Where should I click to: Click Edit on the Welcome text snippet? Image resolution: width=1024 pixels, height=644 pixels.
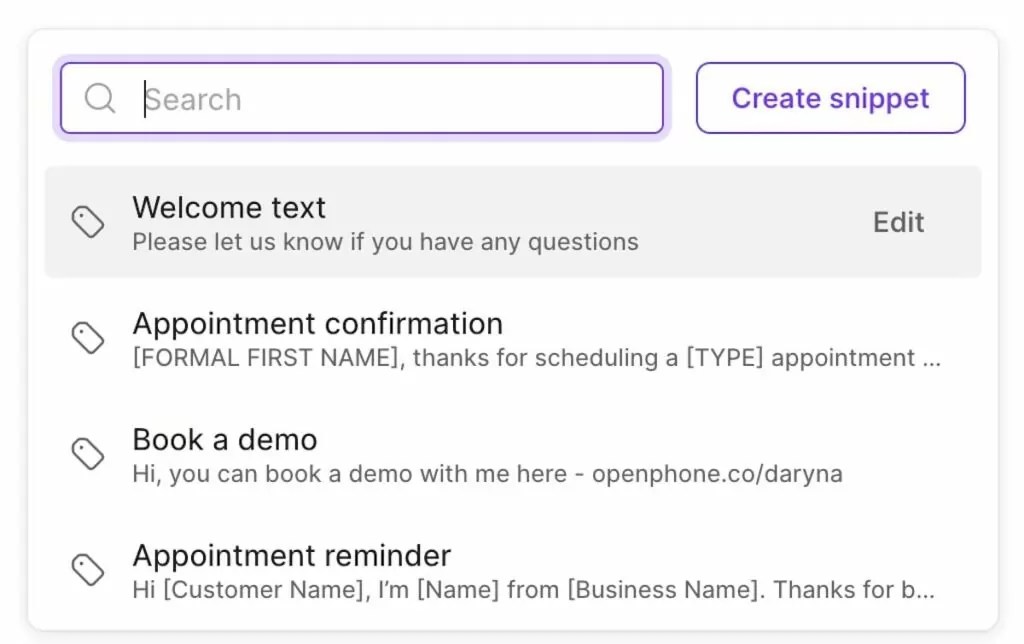[x=897, y=222]
